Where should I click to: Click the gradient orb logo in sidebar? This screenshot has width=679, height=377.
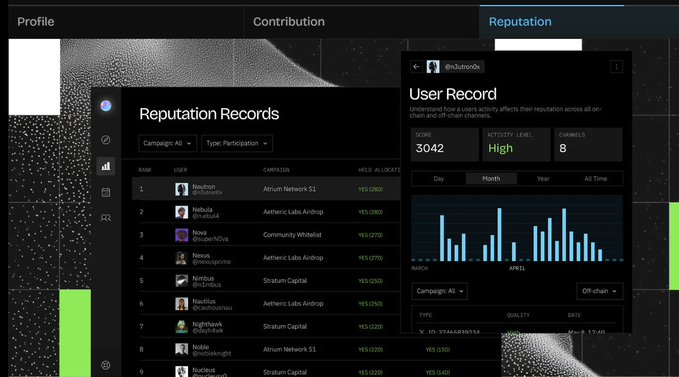[106, 106]
